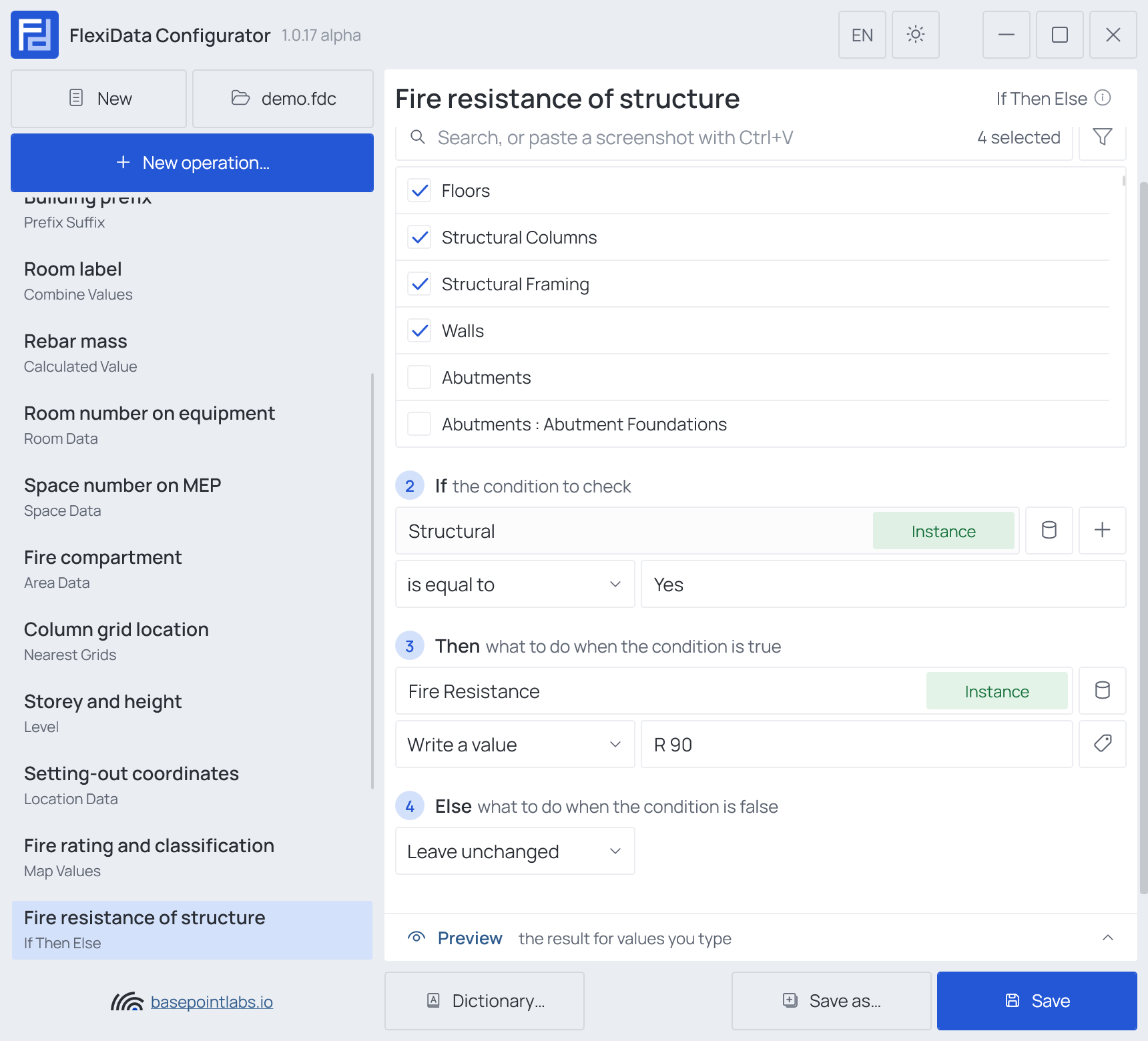Click the New file button

[x=99, y=99]
